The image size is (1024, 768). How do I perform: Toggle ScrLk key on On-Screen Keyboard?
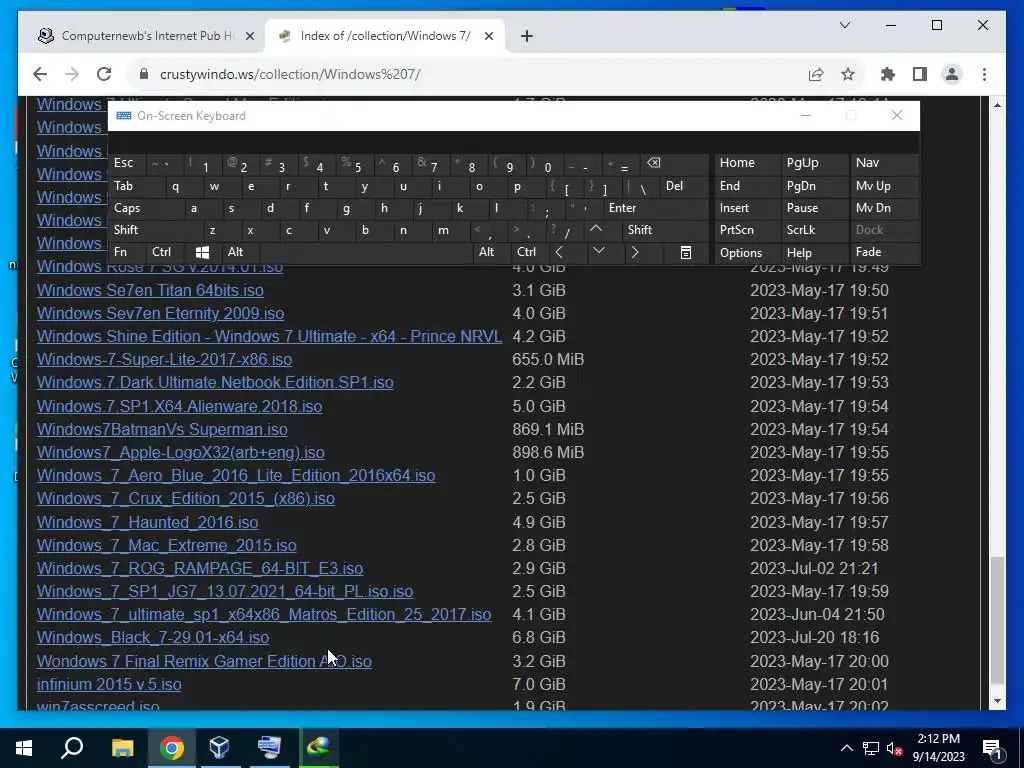[814, 230]
